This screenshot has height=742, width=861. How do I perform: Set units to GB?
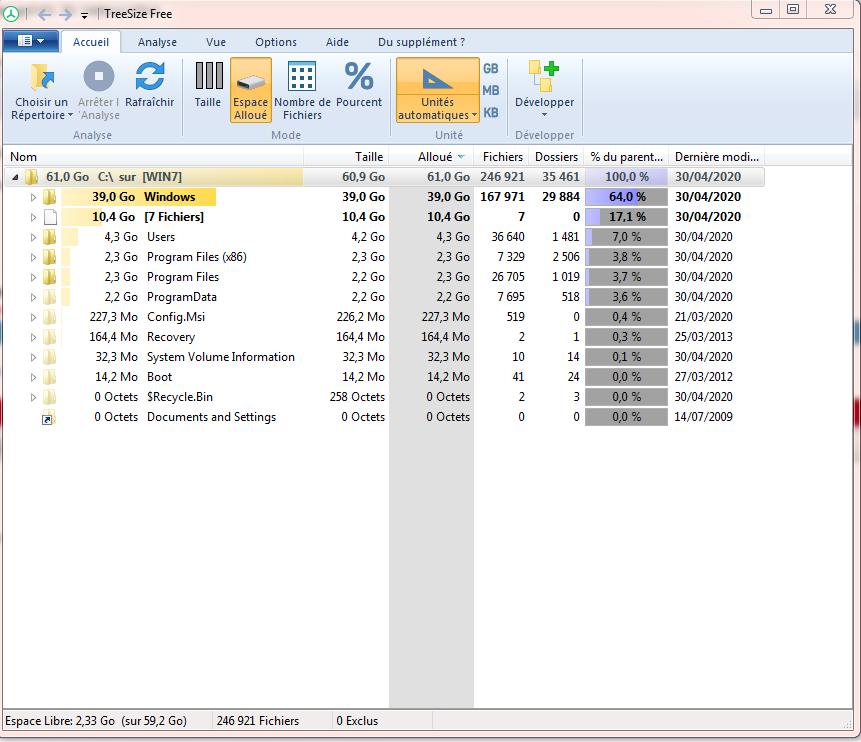coord(491,69)
